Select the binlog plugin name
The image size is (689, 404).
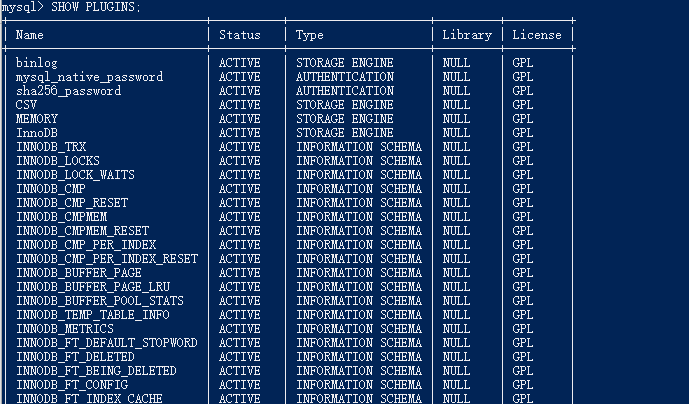36,63
